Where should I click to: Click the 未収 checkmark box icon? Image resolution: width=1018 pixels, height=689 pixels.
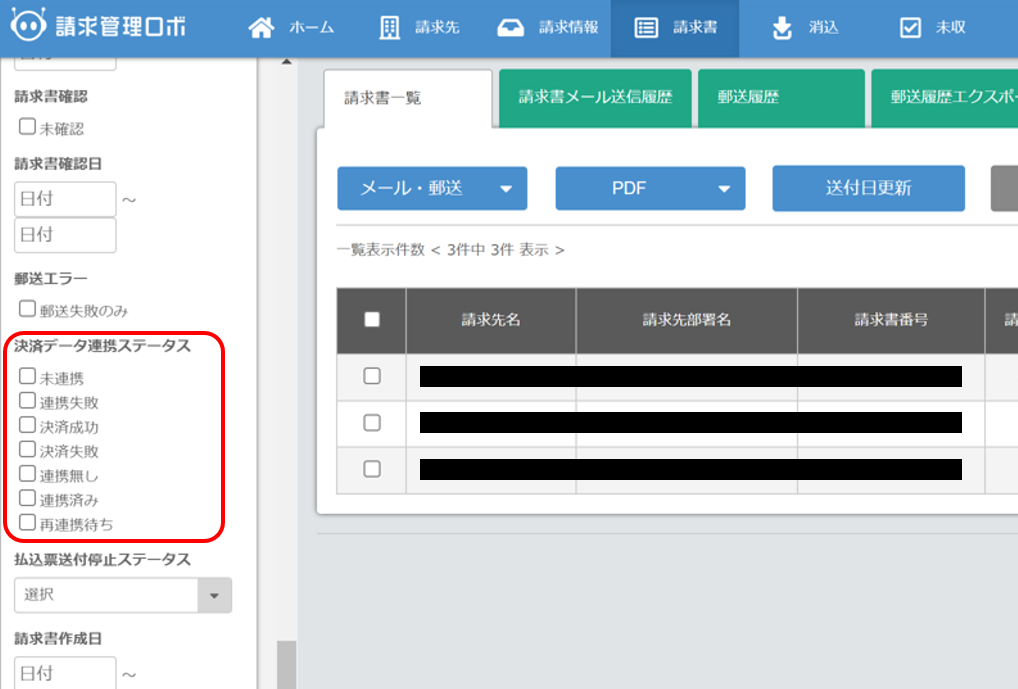pos(910,28)
